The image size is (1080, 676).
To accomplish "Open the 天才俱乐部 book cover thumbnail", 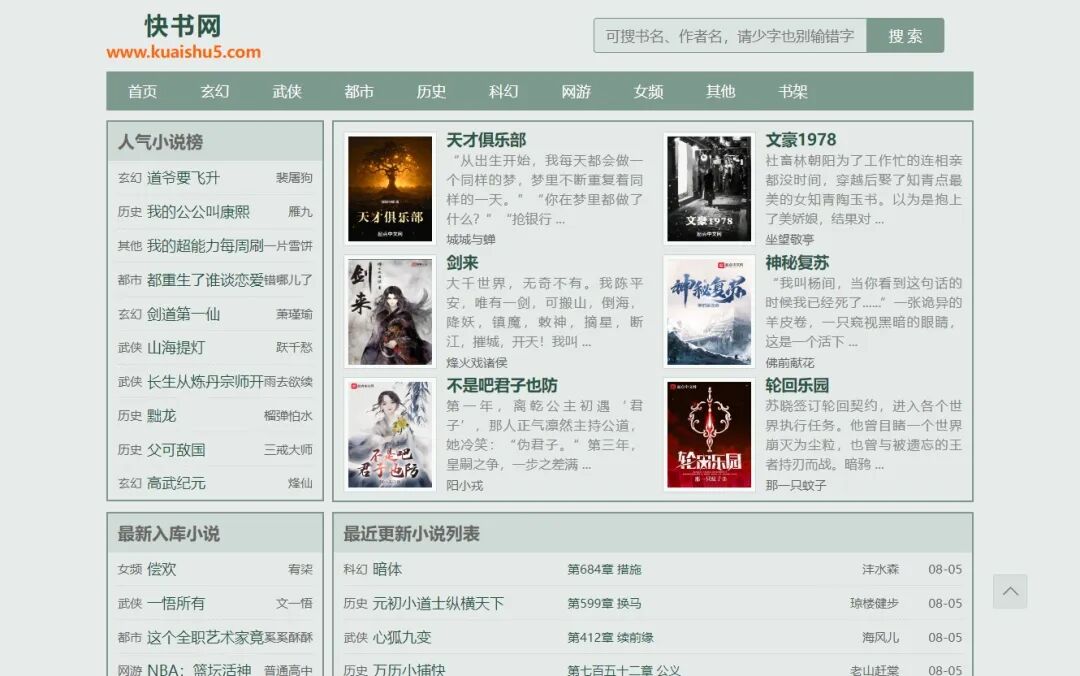I will click(x=390, y=188).
